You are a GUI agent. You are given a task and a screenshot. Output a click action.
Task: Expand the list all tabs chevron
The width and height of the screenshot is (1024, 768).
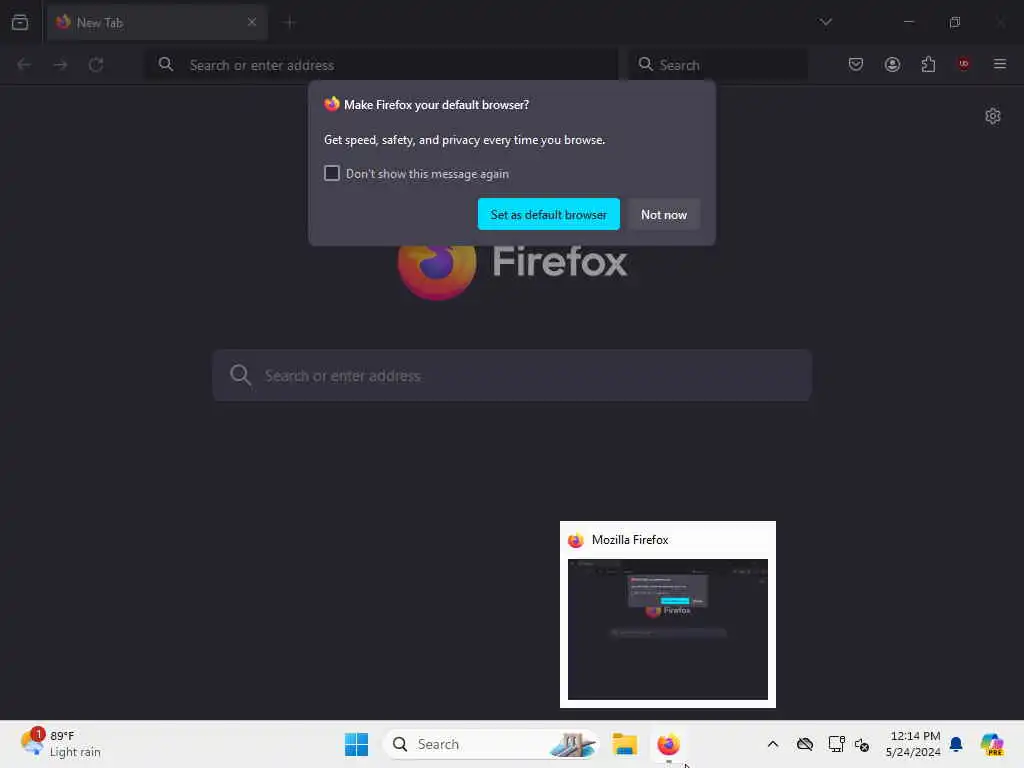click(x=825, y=22)
